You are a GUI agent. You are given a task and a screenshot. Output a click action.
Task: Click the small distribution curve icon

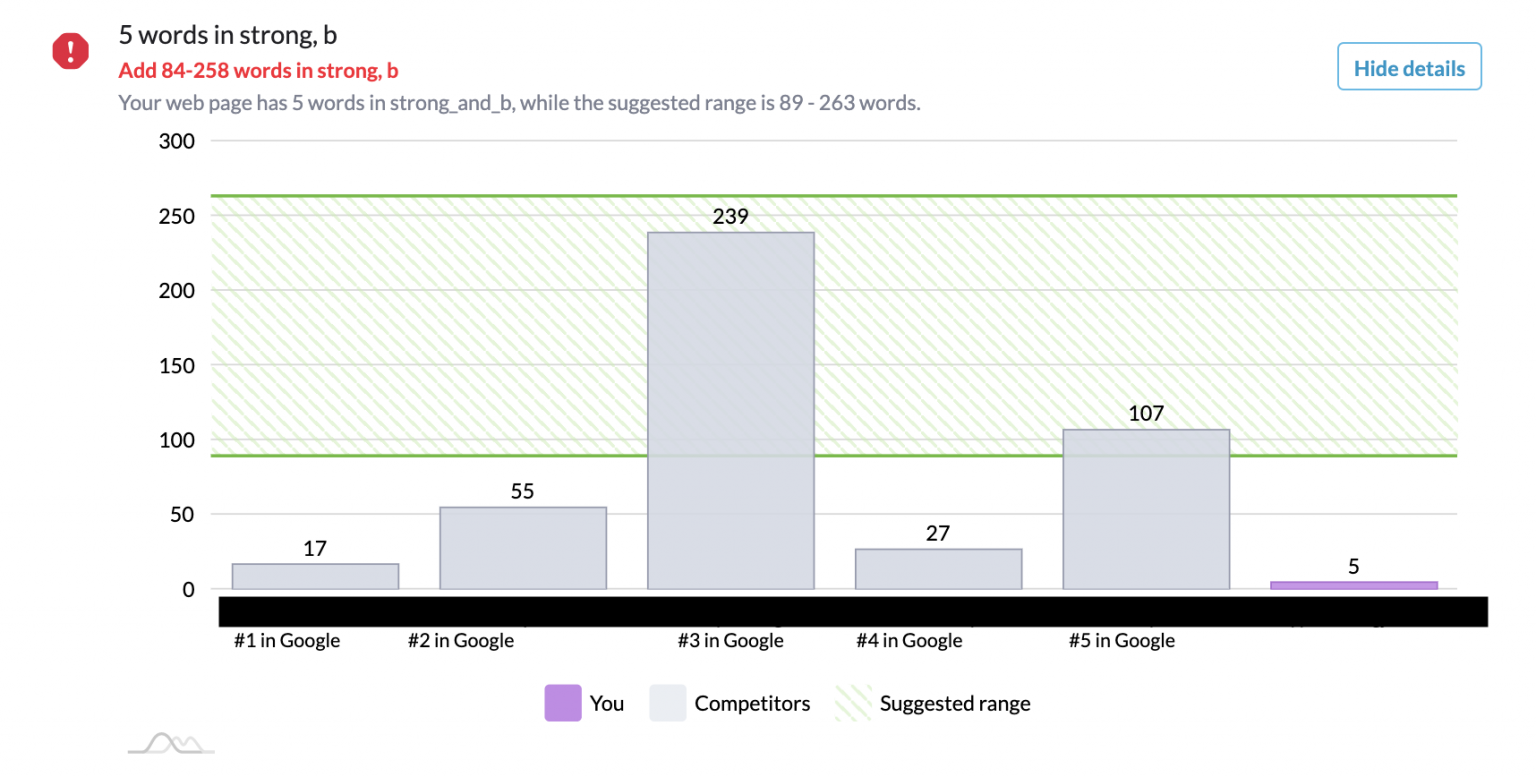tap(171, 742)
